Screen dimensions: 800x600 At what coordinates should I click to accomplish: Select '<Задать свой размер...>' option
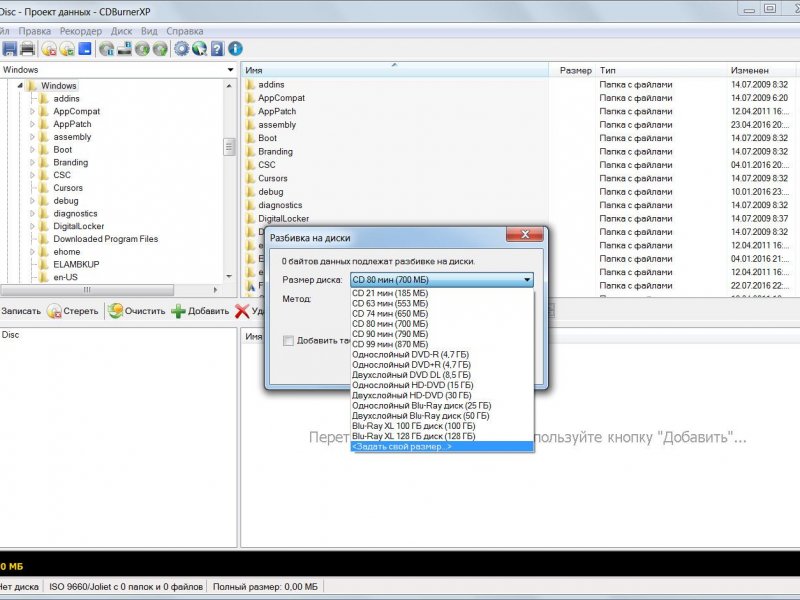[x=442, y=446]
